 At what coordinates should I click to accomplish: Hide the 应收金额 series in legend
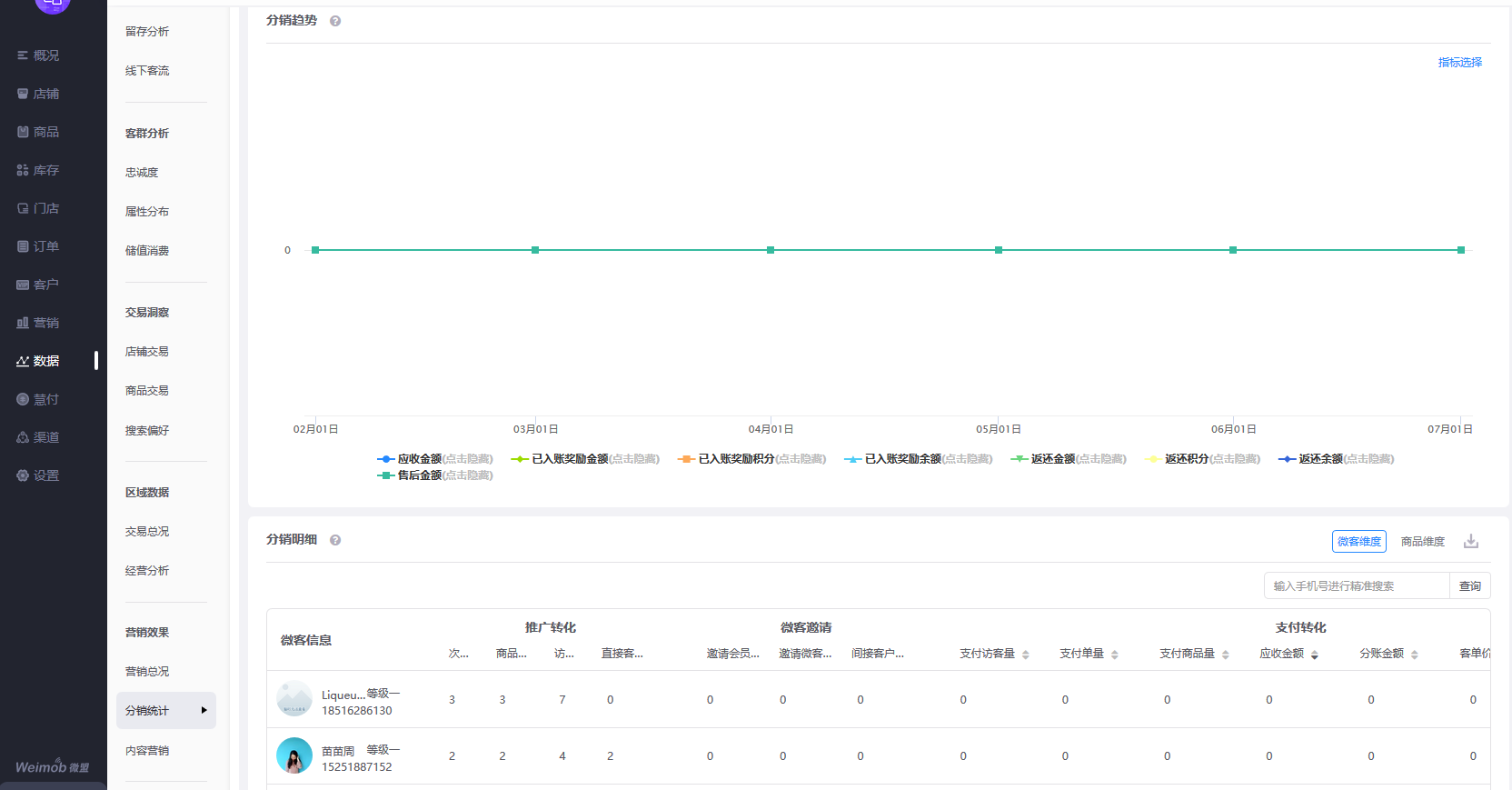point(435,459)
